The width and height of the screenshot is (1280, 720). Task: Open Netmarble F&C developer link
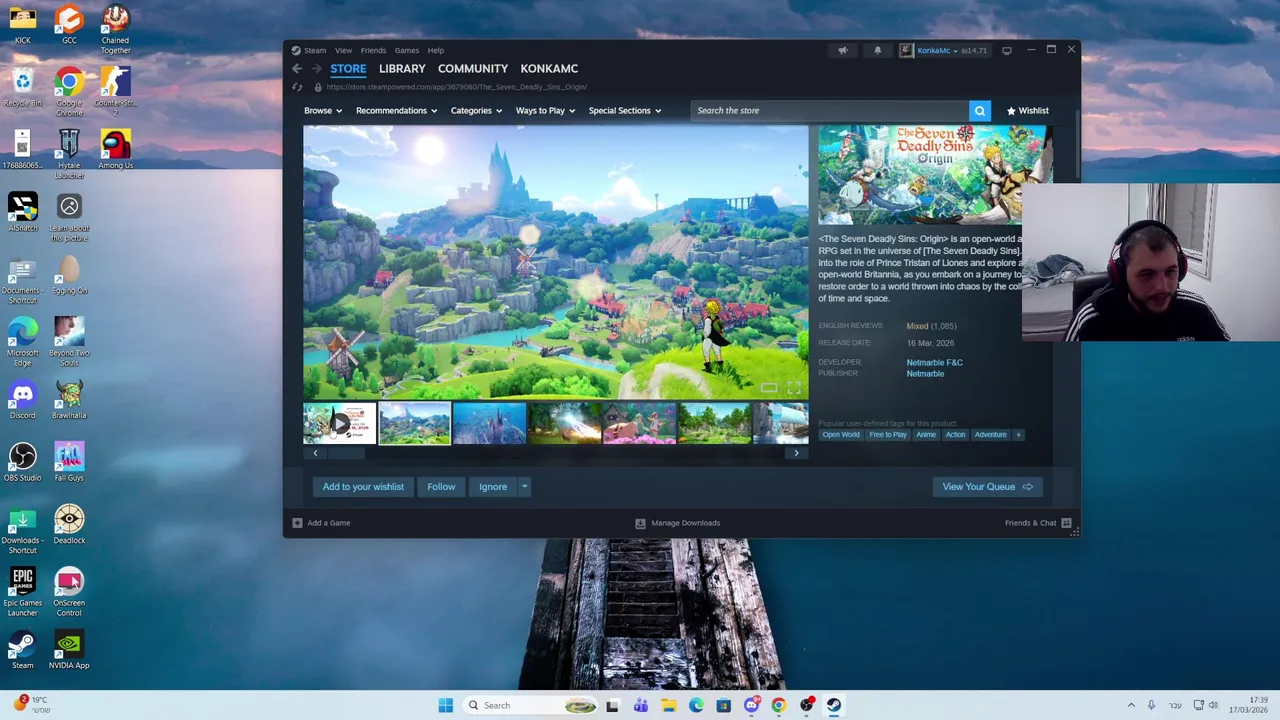934,363
